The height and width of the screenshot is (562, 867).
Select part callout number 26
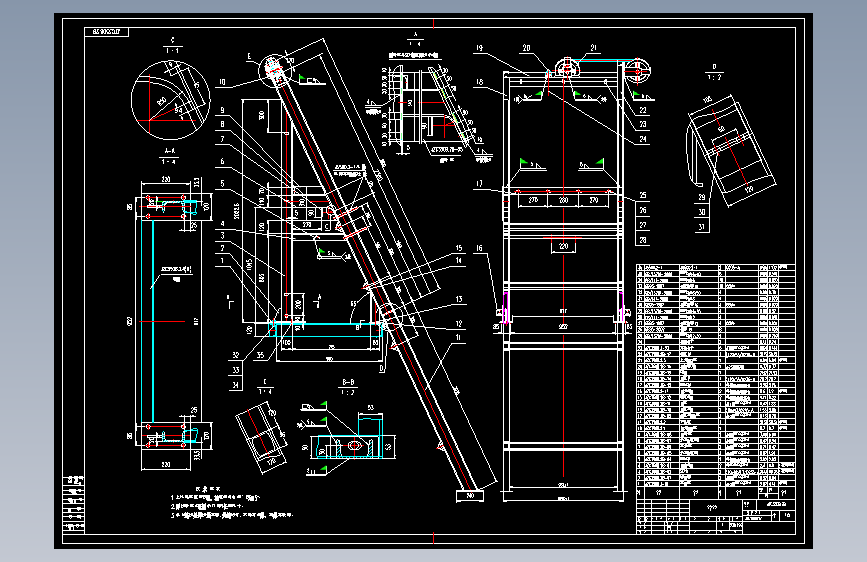[643, 210]
